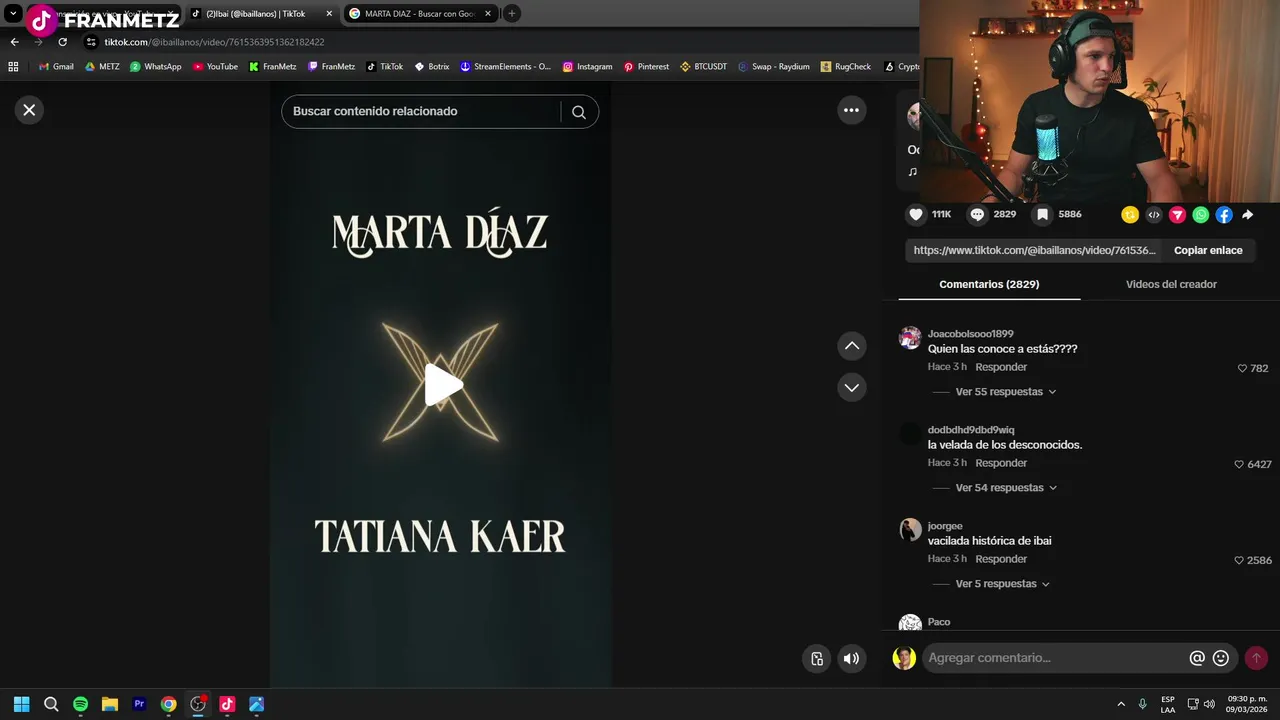Share video via Facebook icon
This screenshot has height=720, width=1280.
(x=1224, y=215)
